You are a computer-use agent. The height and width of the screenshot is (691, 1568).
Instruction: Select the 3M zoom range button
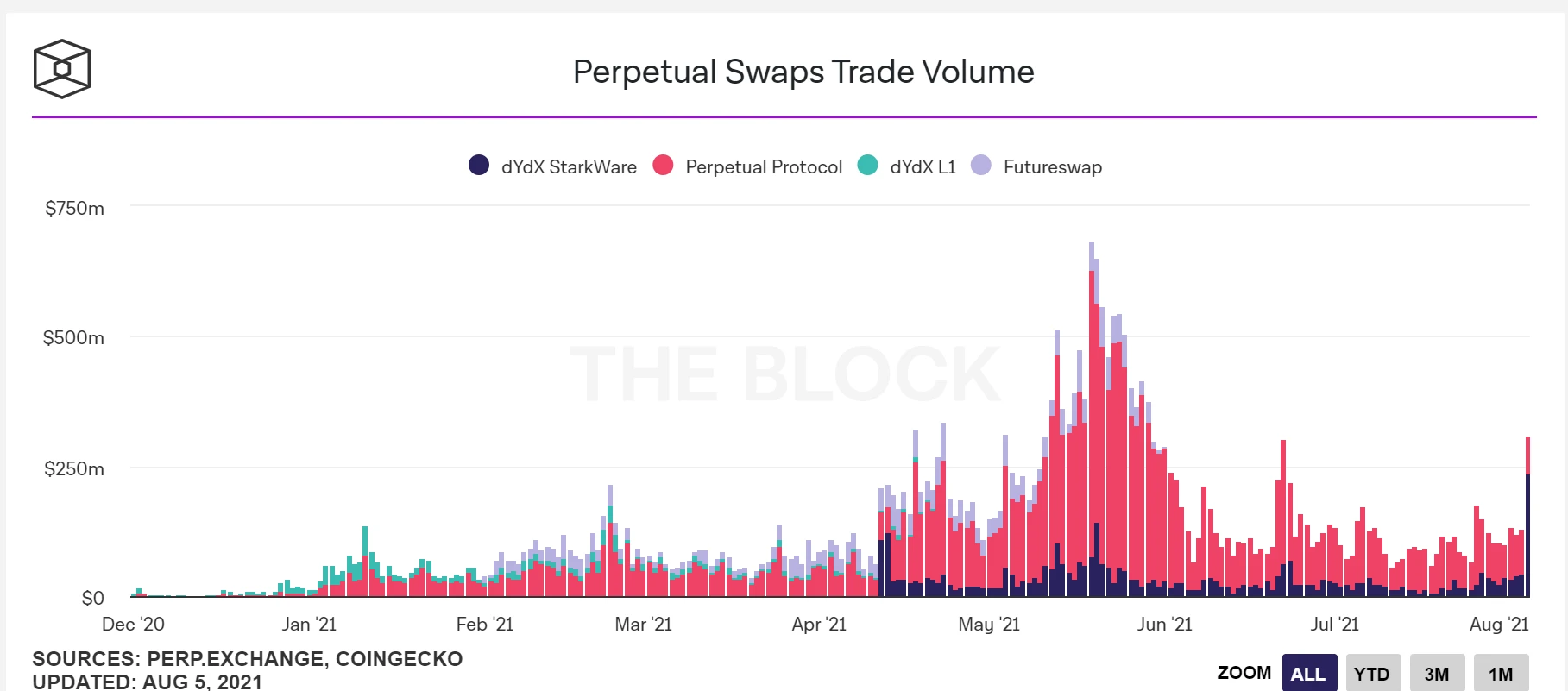(x=1437, y=673)
